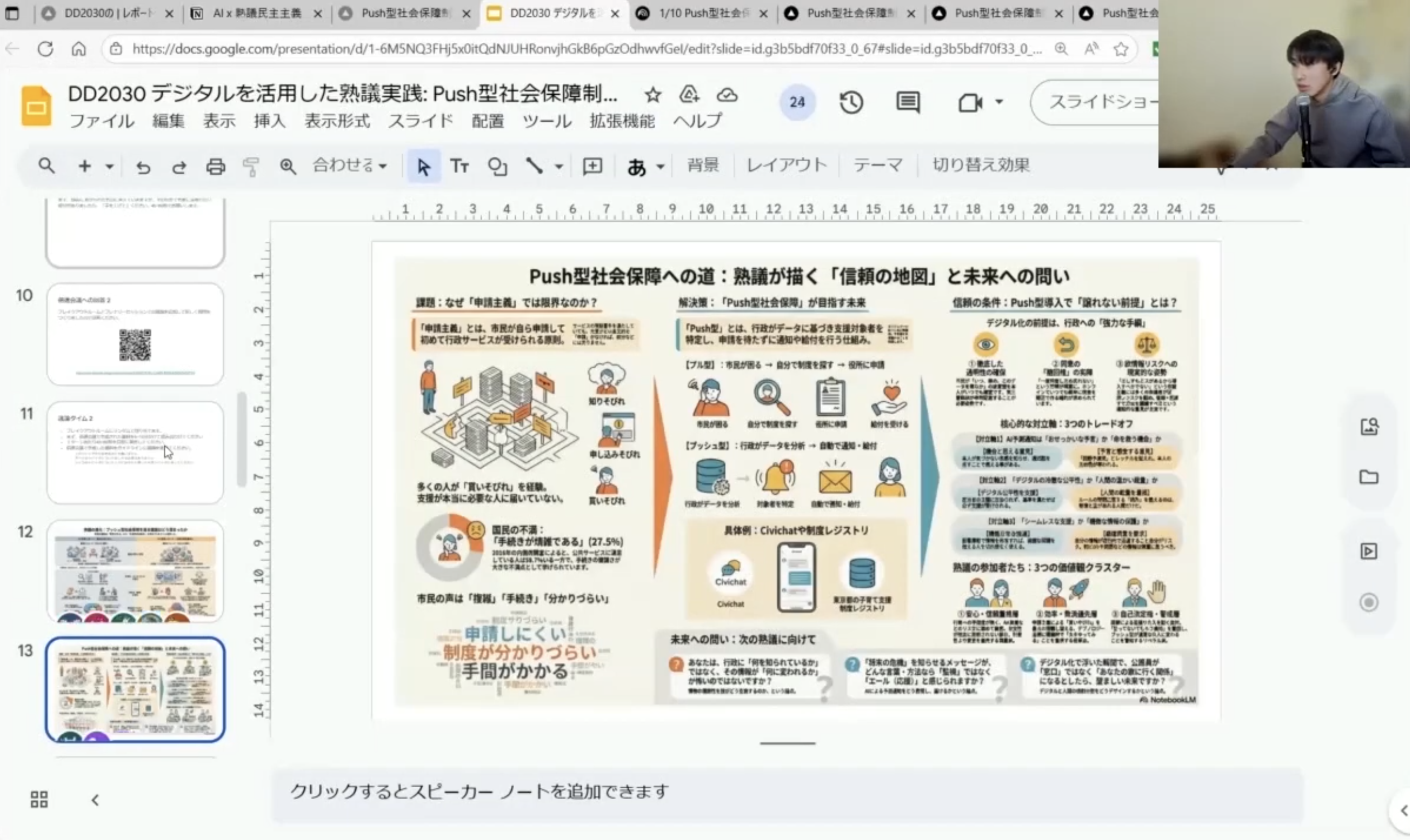Open the new slide layout dropdown arrow
Image resolution: width=1410 pixels, height=840 pixels.
click(110, 166)
